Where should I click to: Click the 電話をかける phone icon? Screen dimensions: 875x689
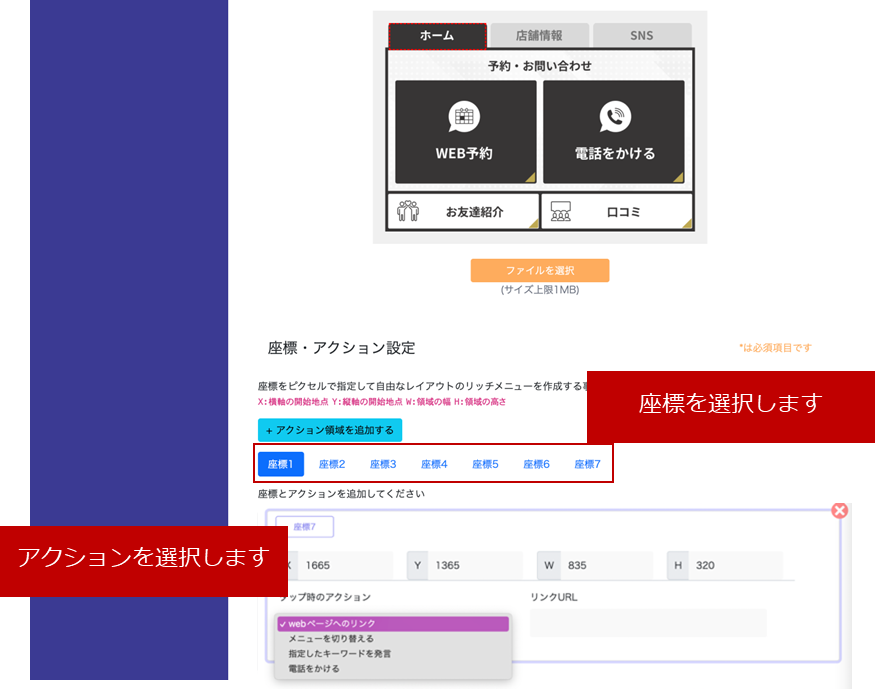(x=615, y=117)
